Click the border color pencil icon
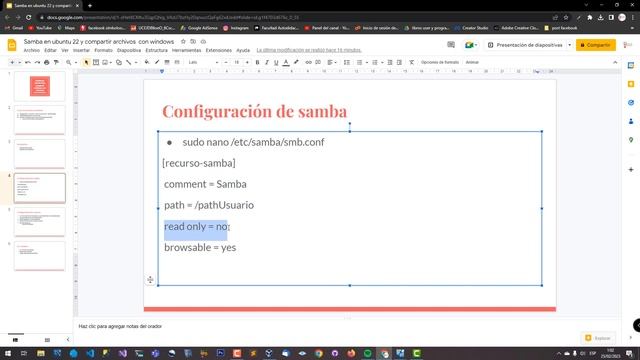640x360 pixels. click(157, 62)
